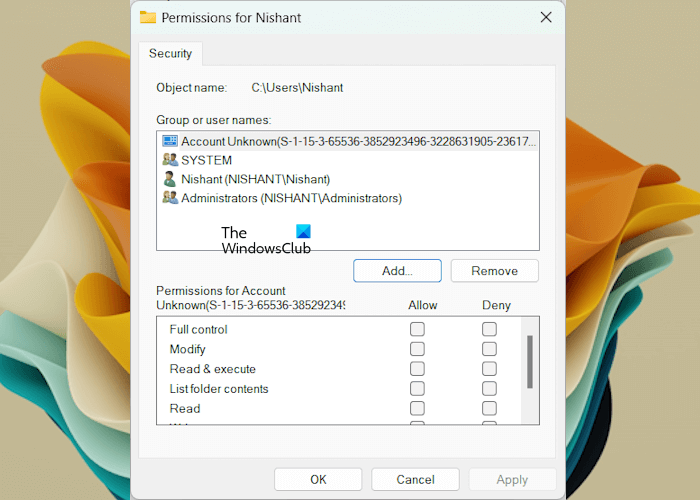The width and height of the screenshot is (700, 500).
Task: Check Deny for Modify
Action: click(489, 349)
